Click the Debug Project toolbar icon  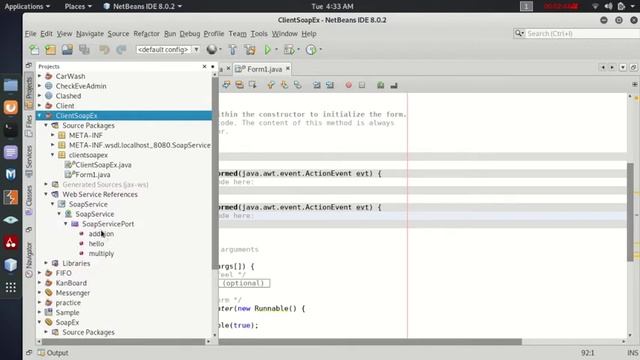[x=289, y=50]
